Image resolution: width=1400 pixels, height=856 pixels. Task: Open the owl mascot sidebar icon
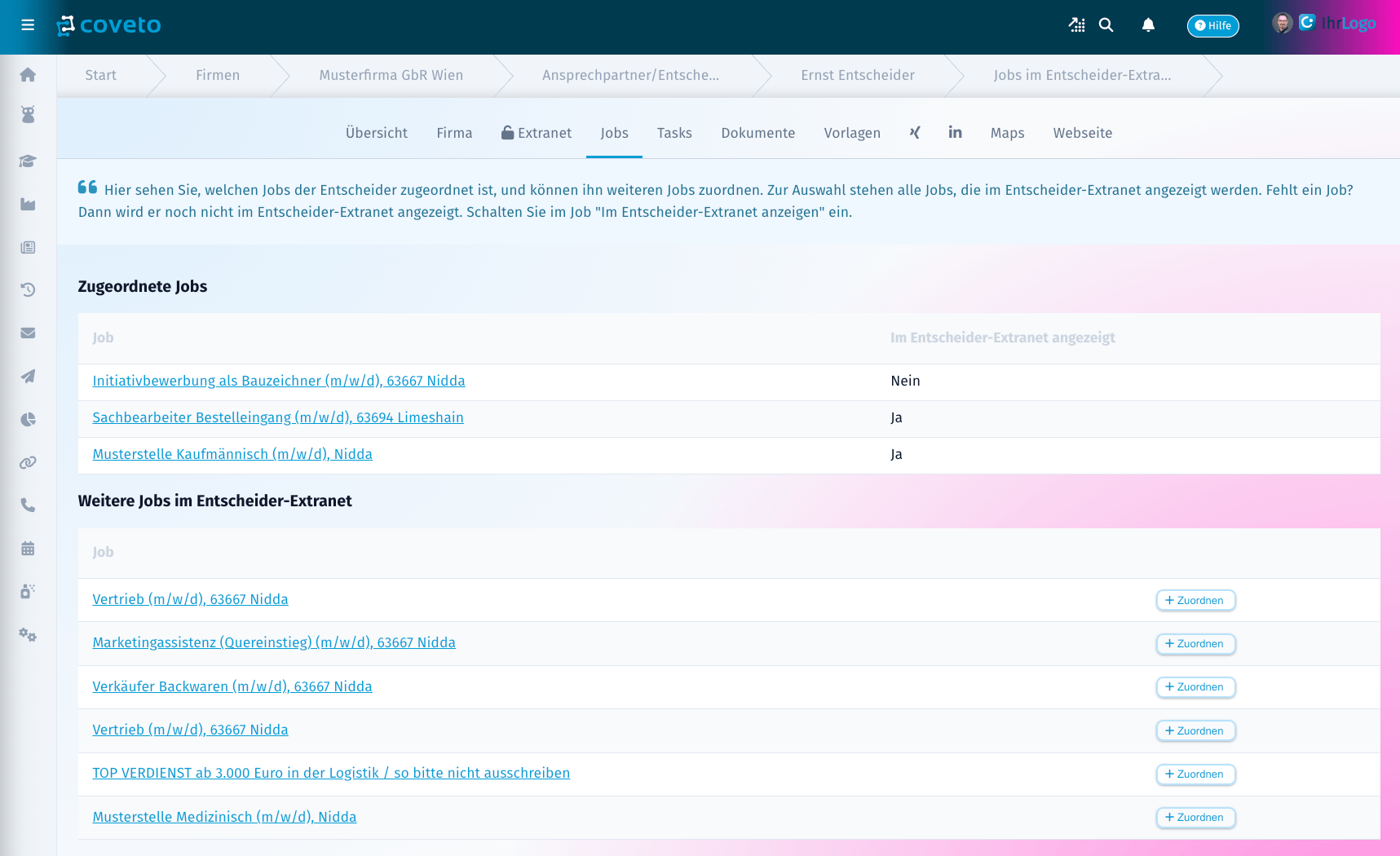pos(28,115)
